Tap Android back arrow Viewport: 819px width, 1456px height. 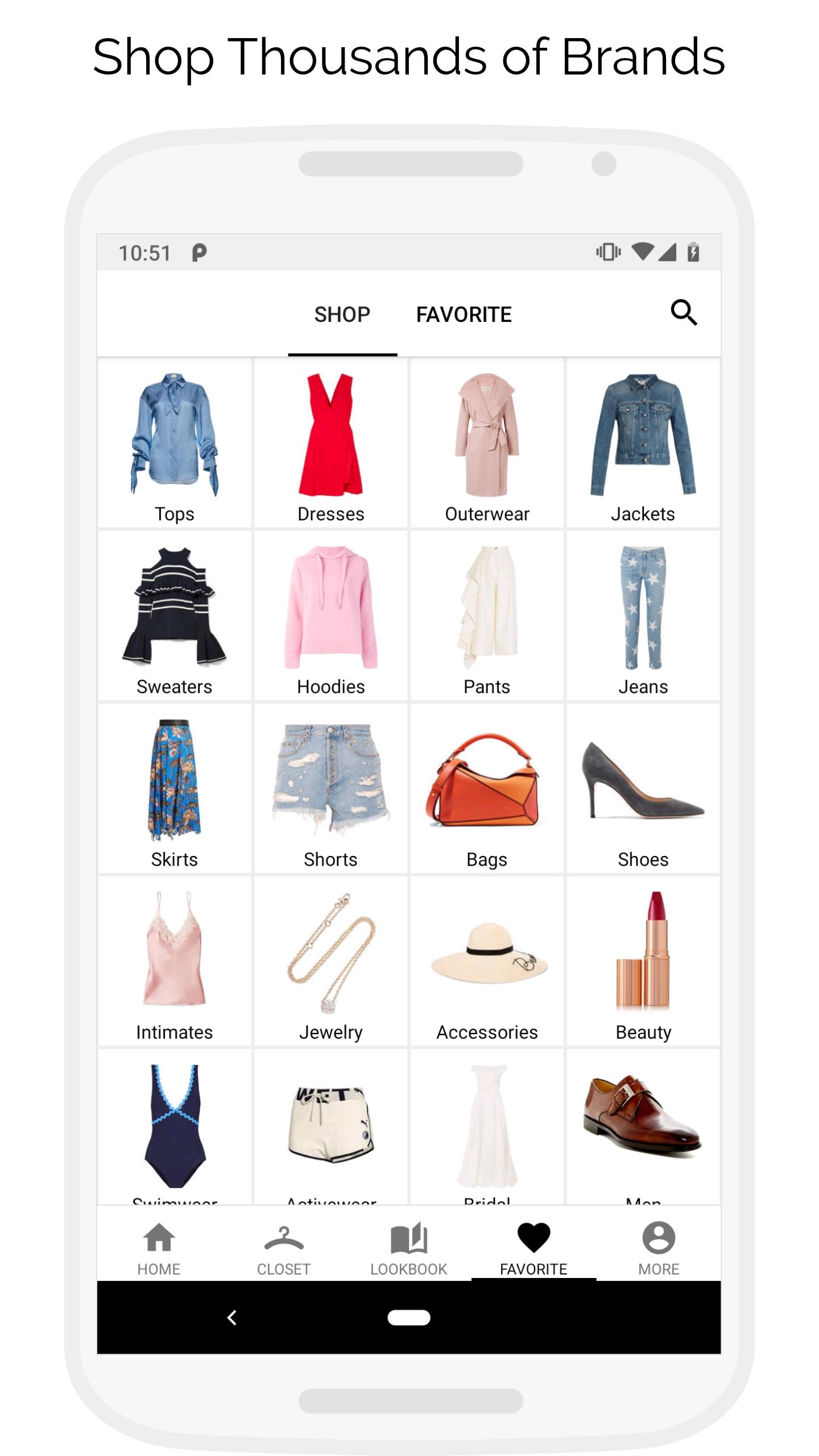point(231,1318)
